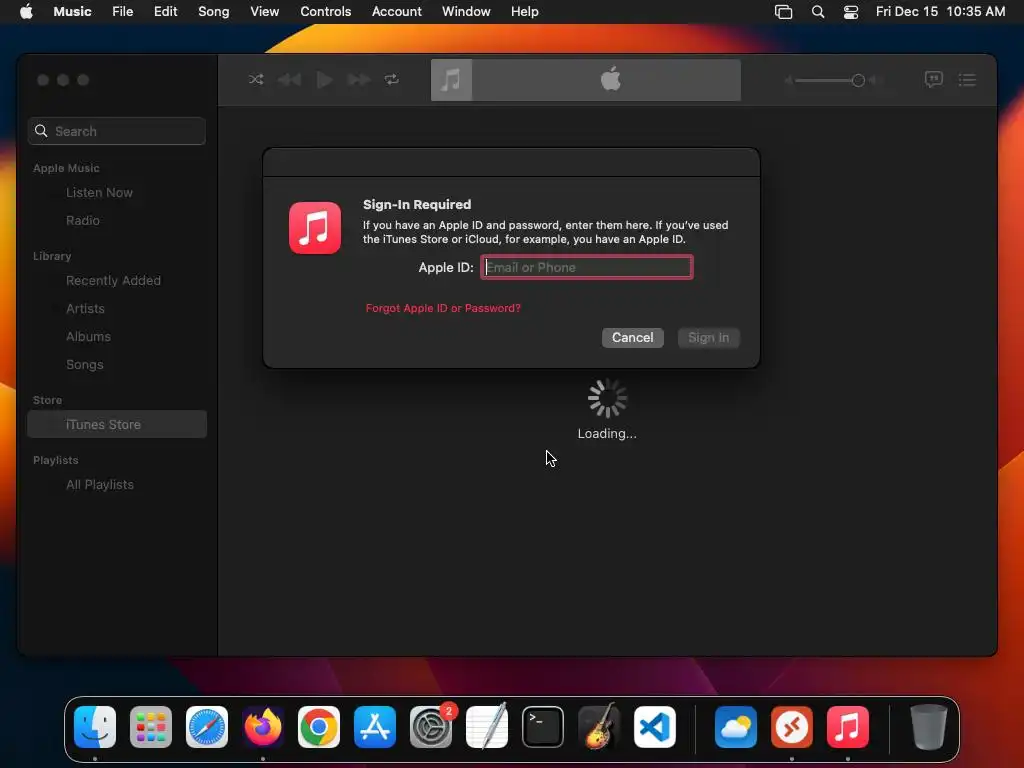Click the Search field in the sidebar
The image size is (1024, 768).
(117, 131)
